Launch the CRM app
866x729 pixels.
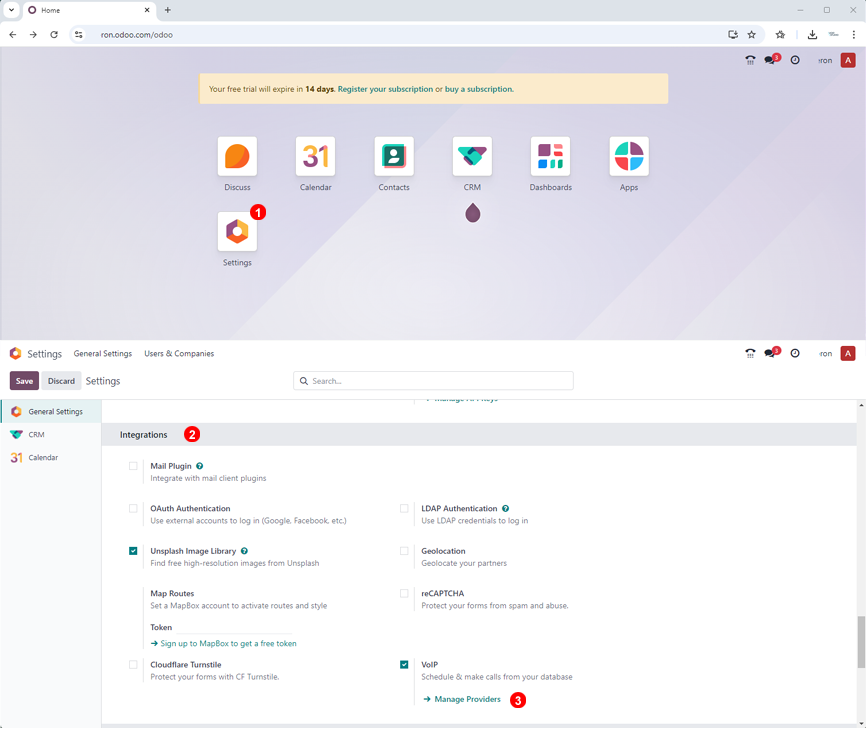tap(471, 156)
